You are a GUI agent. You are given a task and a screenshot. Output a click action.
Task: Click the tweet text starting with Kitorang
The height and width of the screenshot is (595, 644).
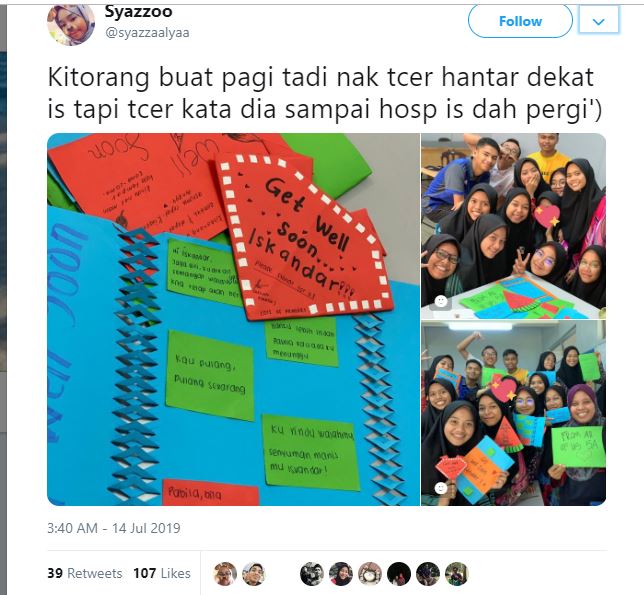(324, 94)
